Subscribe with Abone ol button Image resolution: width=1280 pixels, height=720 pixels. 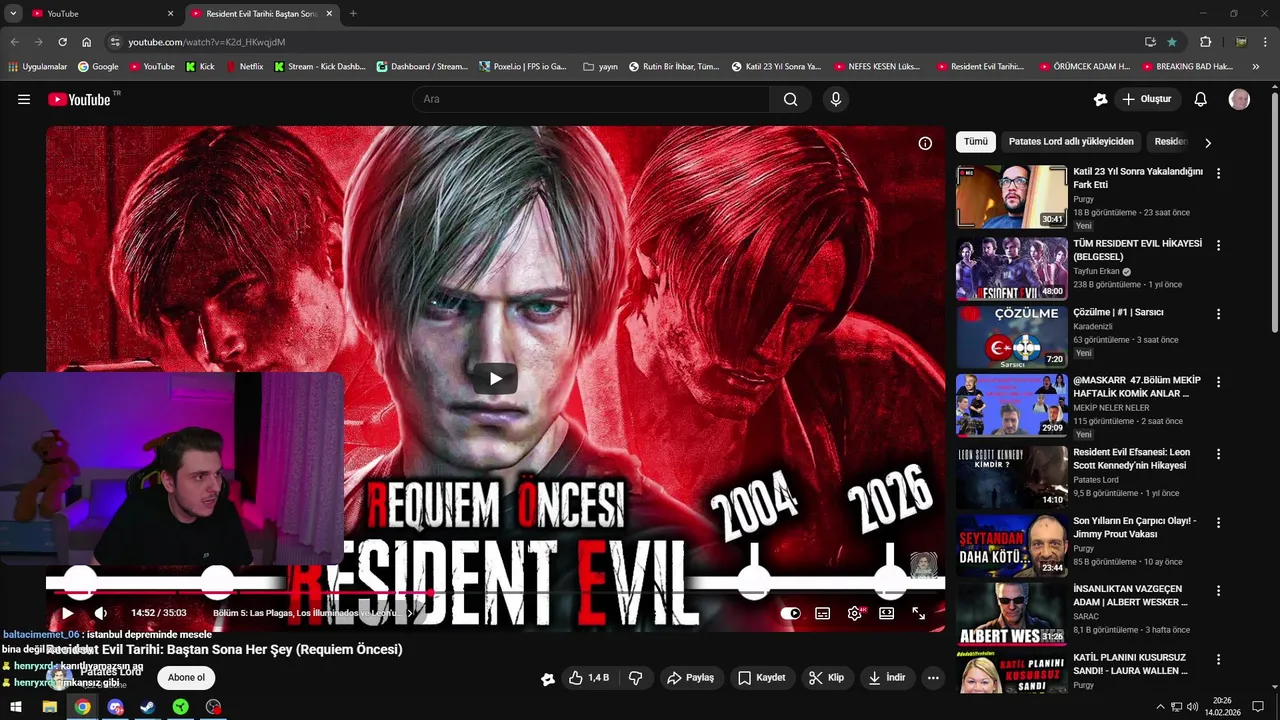[x=186, y=677]
